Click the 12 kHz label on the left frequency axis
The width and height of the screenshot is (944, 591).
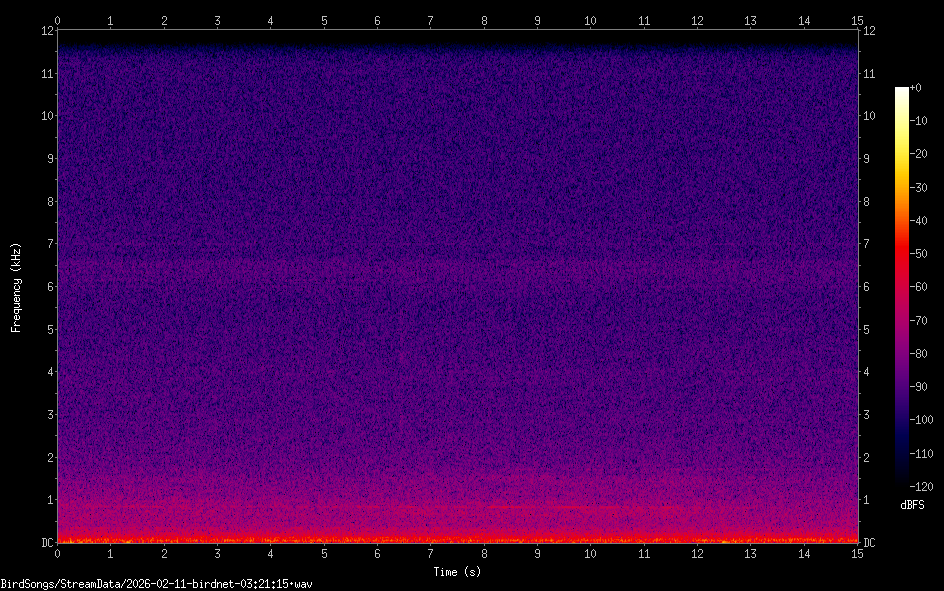click(x=46, y=30)
